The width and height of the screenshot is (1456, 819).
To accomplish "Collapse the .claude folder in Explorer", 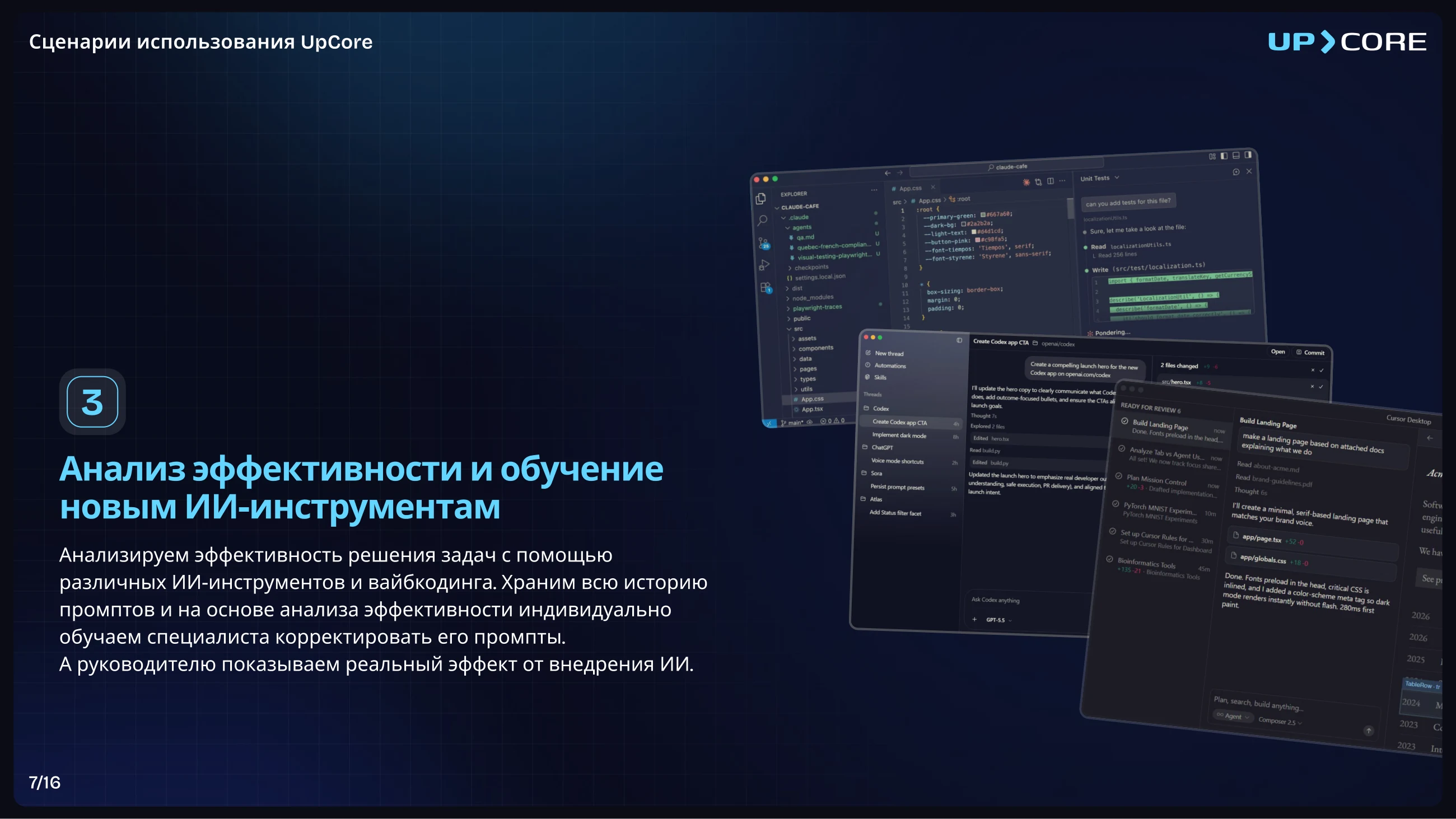I will point(783,218).
